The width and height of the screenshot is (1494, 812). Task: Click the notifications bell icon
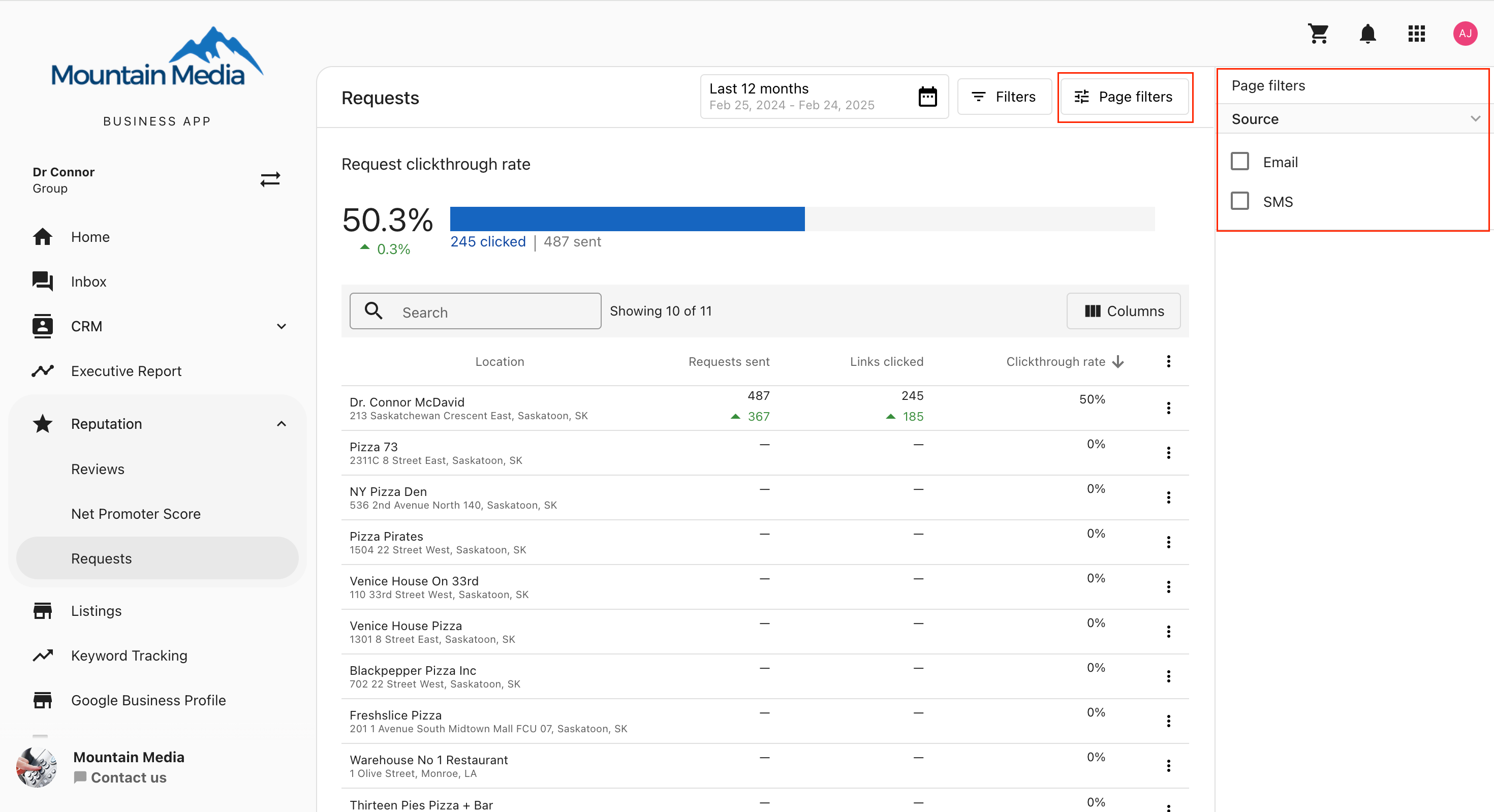[1367, 34]
